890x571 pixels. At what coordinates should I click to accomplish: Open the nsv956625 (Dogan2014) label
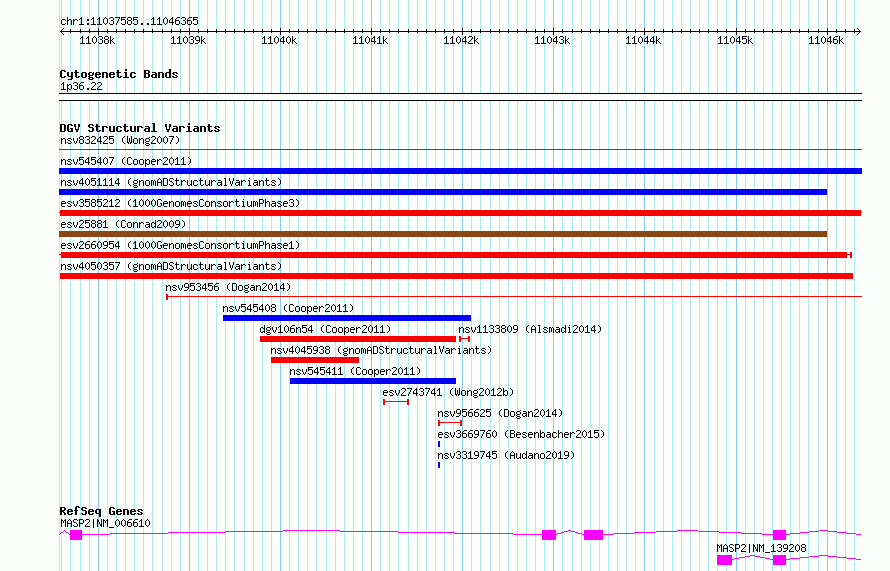(499, 413)
